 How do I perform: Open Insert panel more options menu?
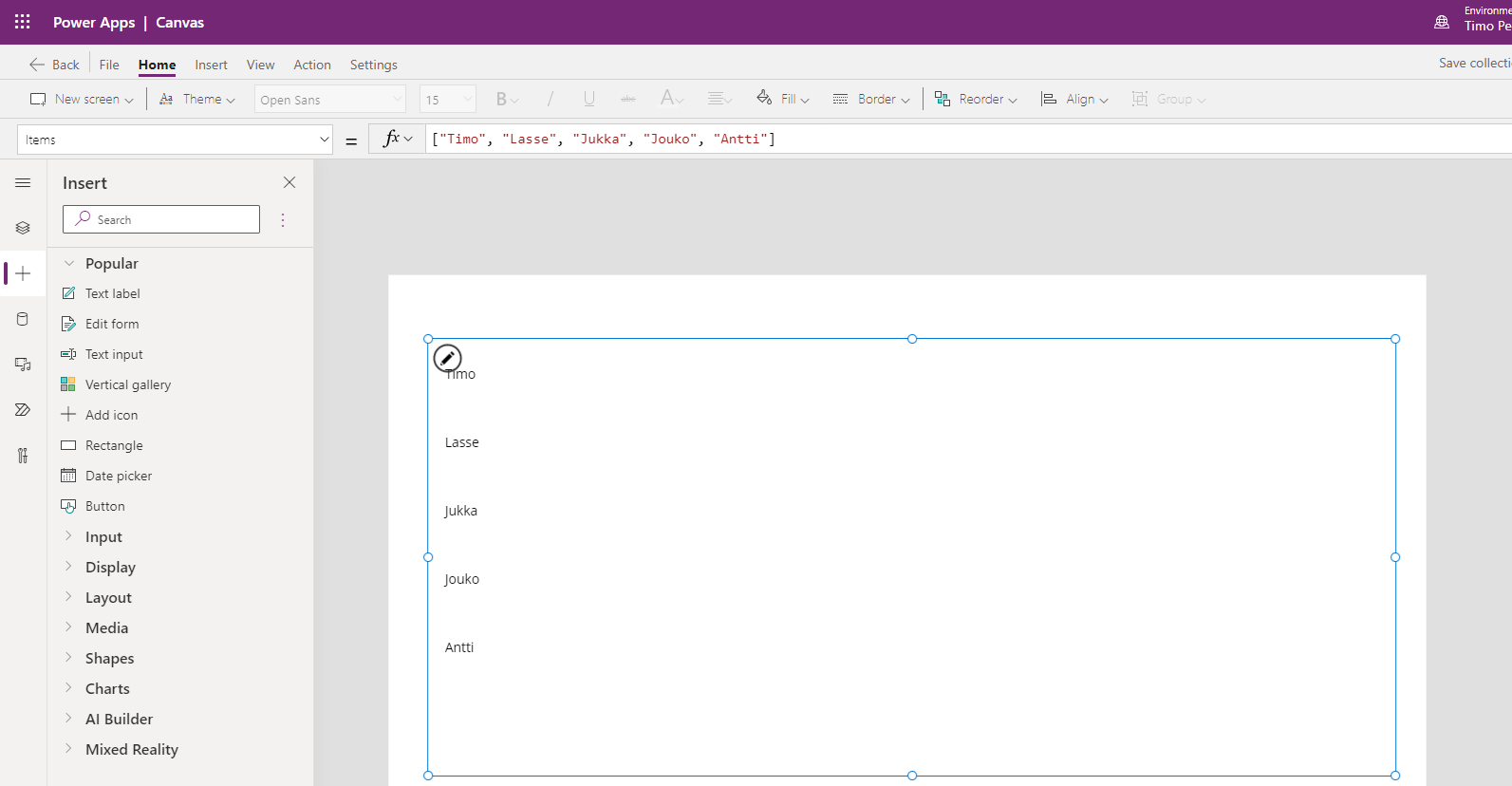(283, 220)
